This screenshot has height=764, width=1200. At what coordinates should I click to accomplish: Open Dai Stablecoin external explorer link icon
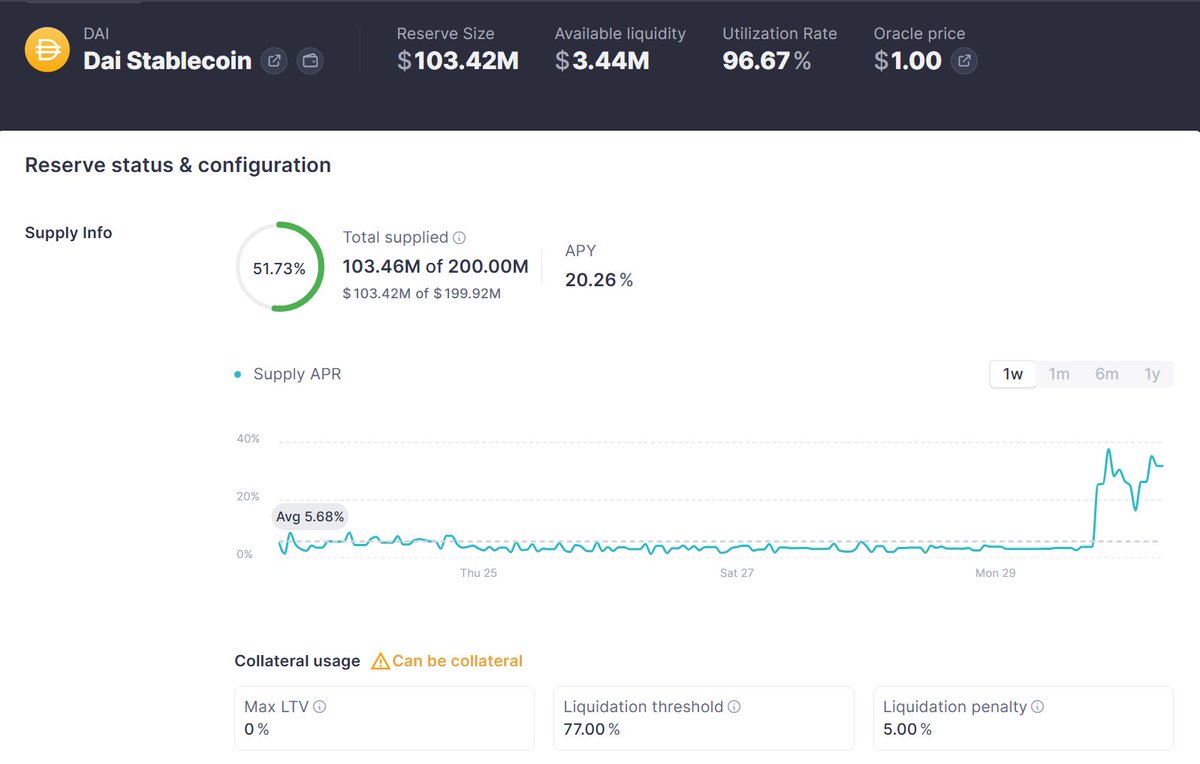[x=274, y=61]
